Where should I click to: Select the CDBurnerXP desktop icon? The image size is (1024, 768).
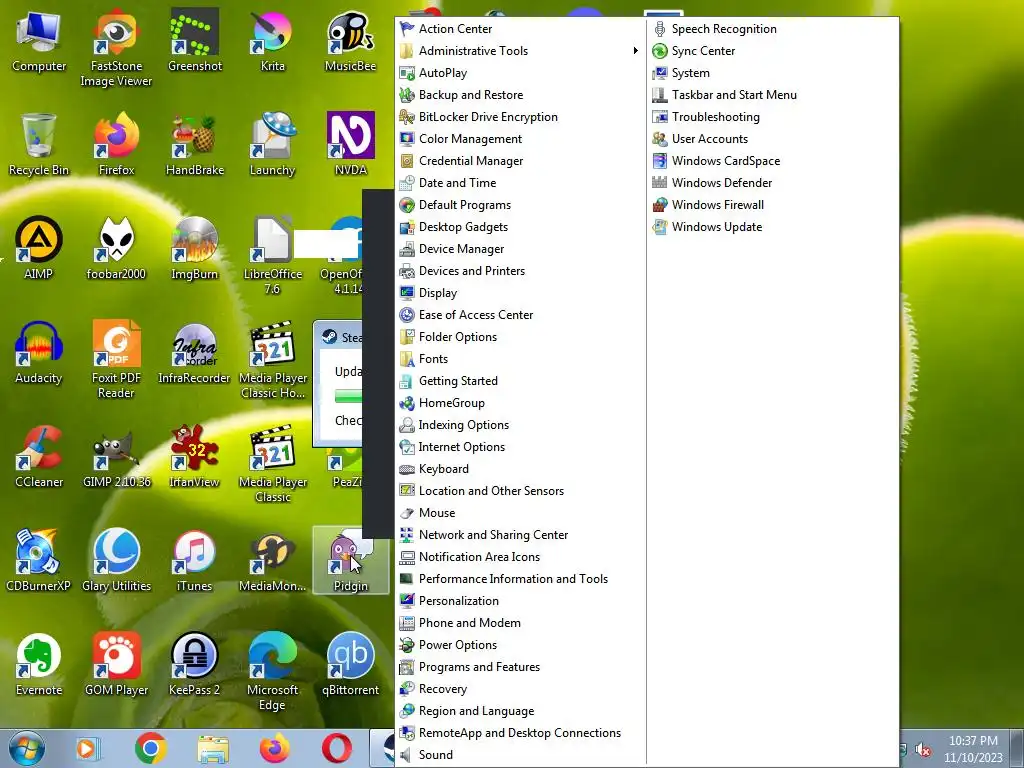pyautogui.click(x=39, y=560)
